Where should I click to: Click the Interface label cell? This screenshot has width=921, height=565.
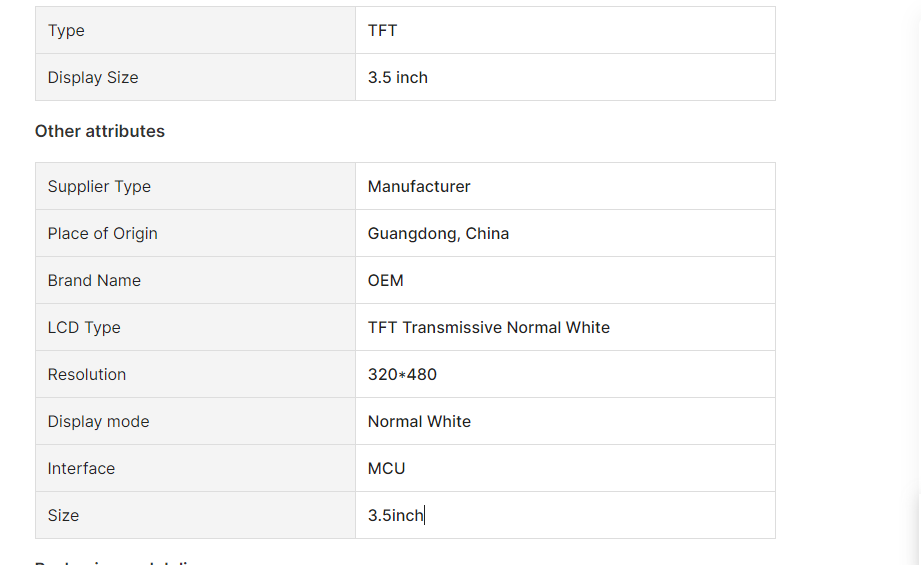point(81,469)
